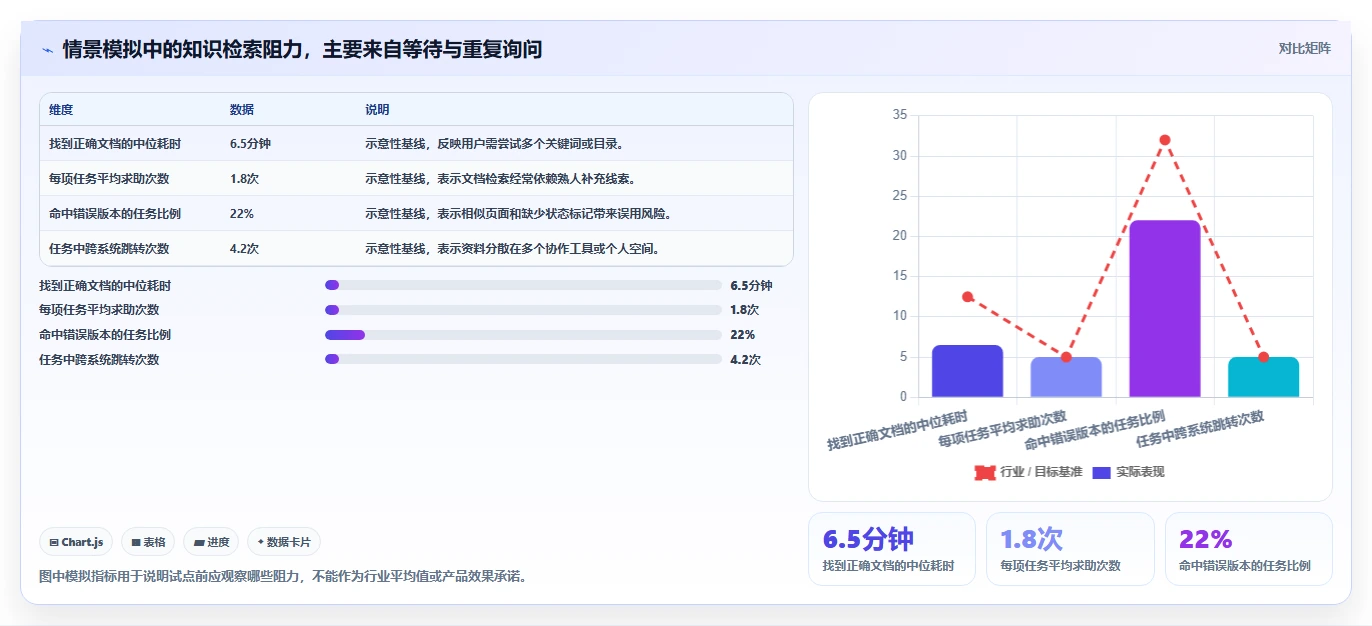Select the 表格 tag chip
The height and width of the screenshot is (626, 1372).
148,542
